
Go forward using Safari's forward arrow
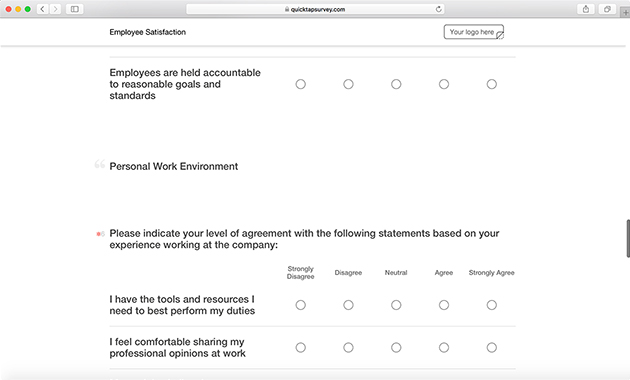[x=55, y=9]
